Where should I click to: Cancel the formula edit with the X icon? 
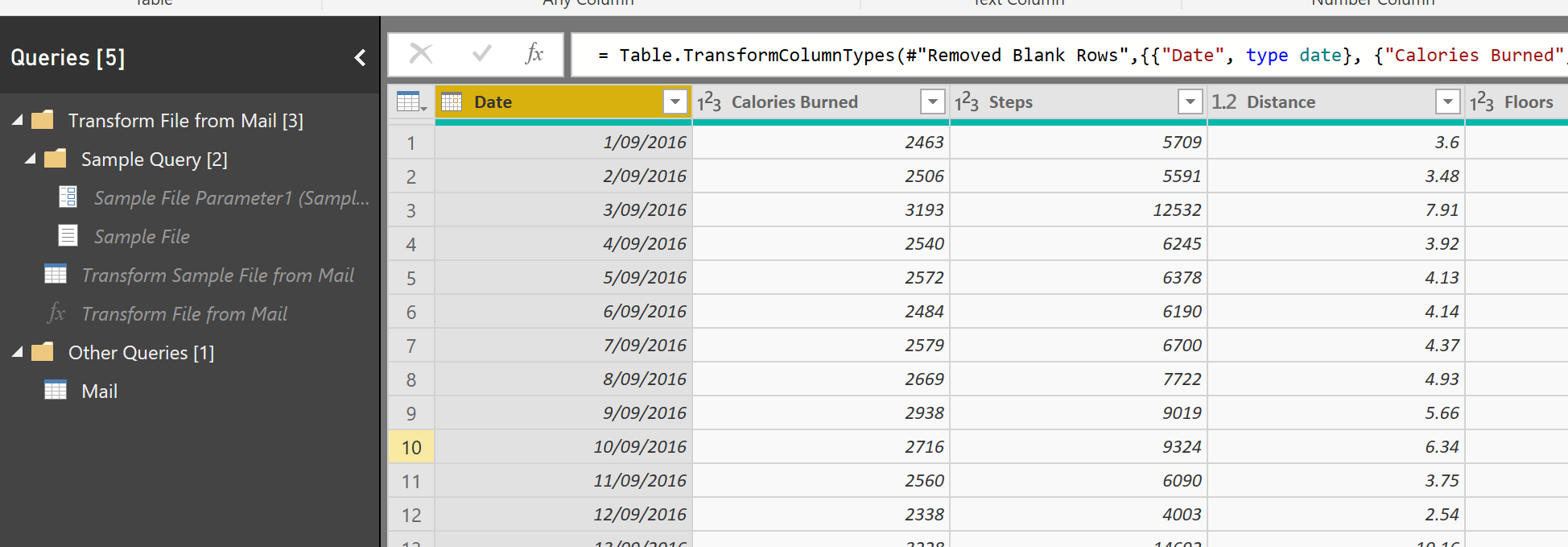coord(421,54)
